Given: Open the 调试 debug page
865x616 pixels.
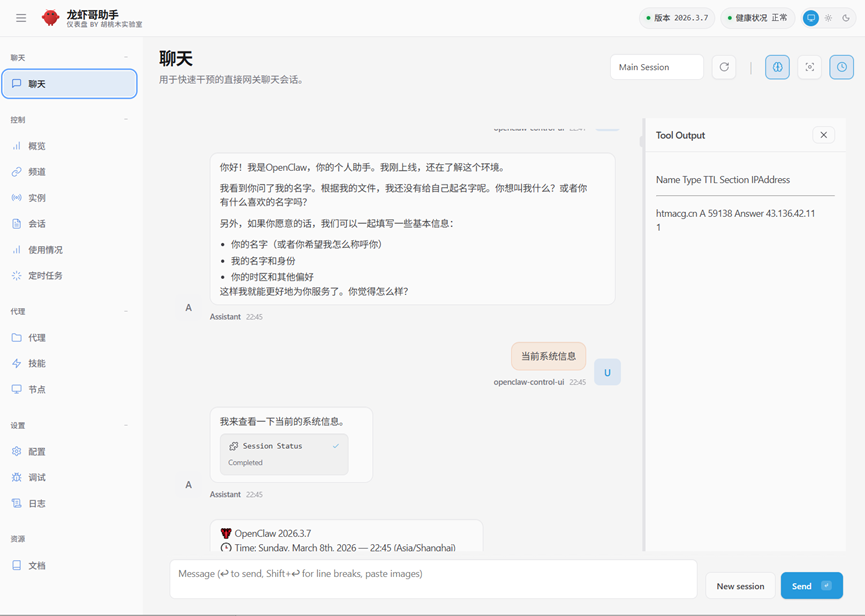Looking at the screenshot, I should (37, 478).
